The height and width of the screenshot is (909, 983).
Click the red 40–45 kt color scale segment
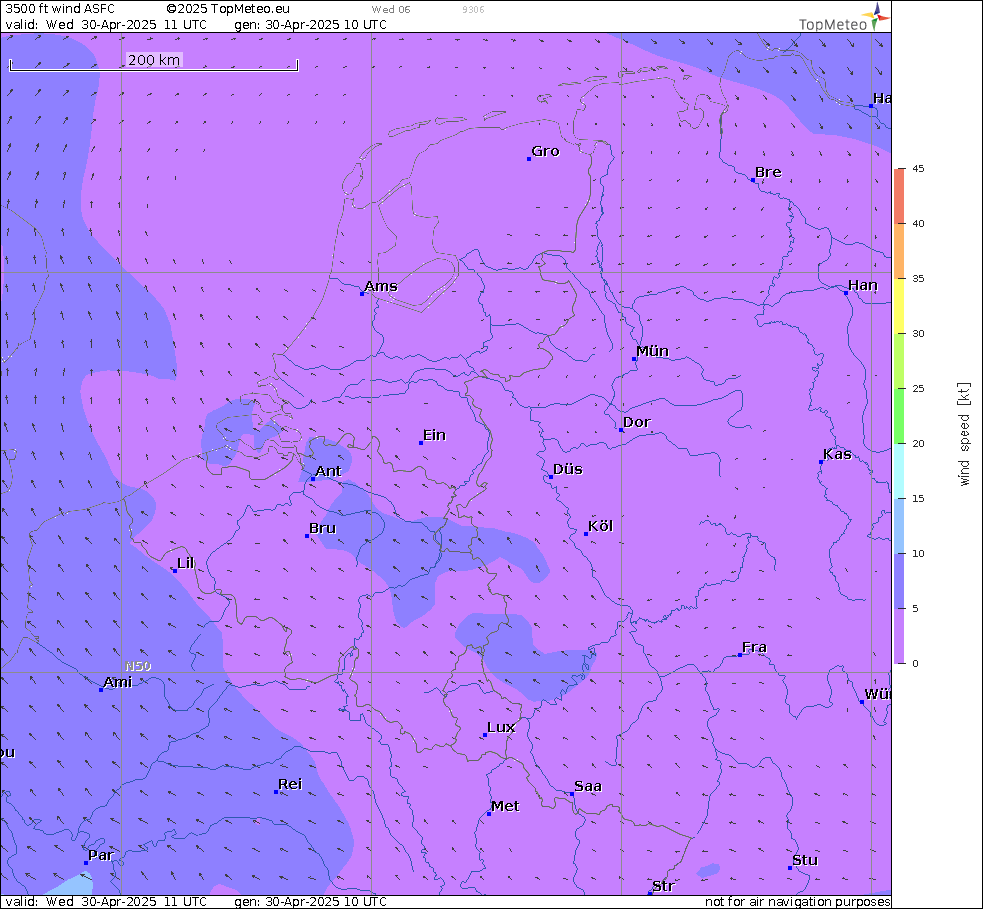point(899,196)
